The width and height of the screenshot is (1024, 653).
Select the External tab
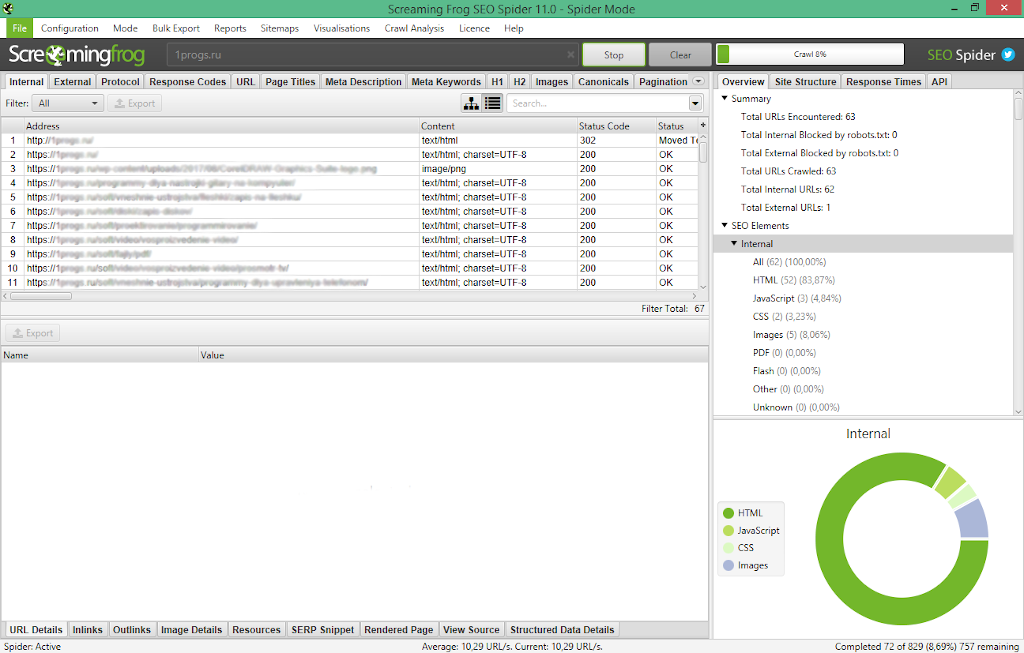coord(72,82)
